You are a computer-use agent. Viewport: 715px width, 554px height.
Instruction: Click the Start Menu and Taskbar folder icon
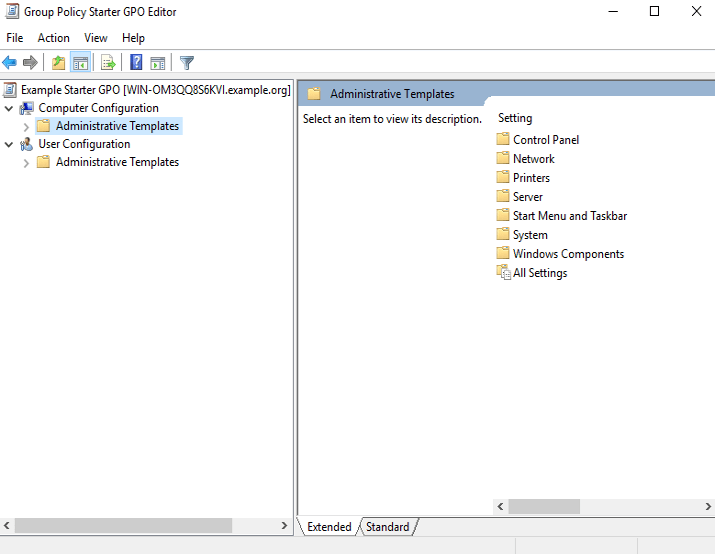click(x=503, y=215)
